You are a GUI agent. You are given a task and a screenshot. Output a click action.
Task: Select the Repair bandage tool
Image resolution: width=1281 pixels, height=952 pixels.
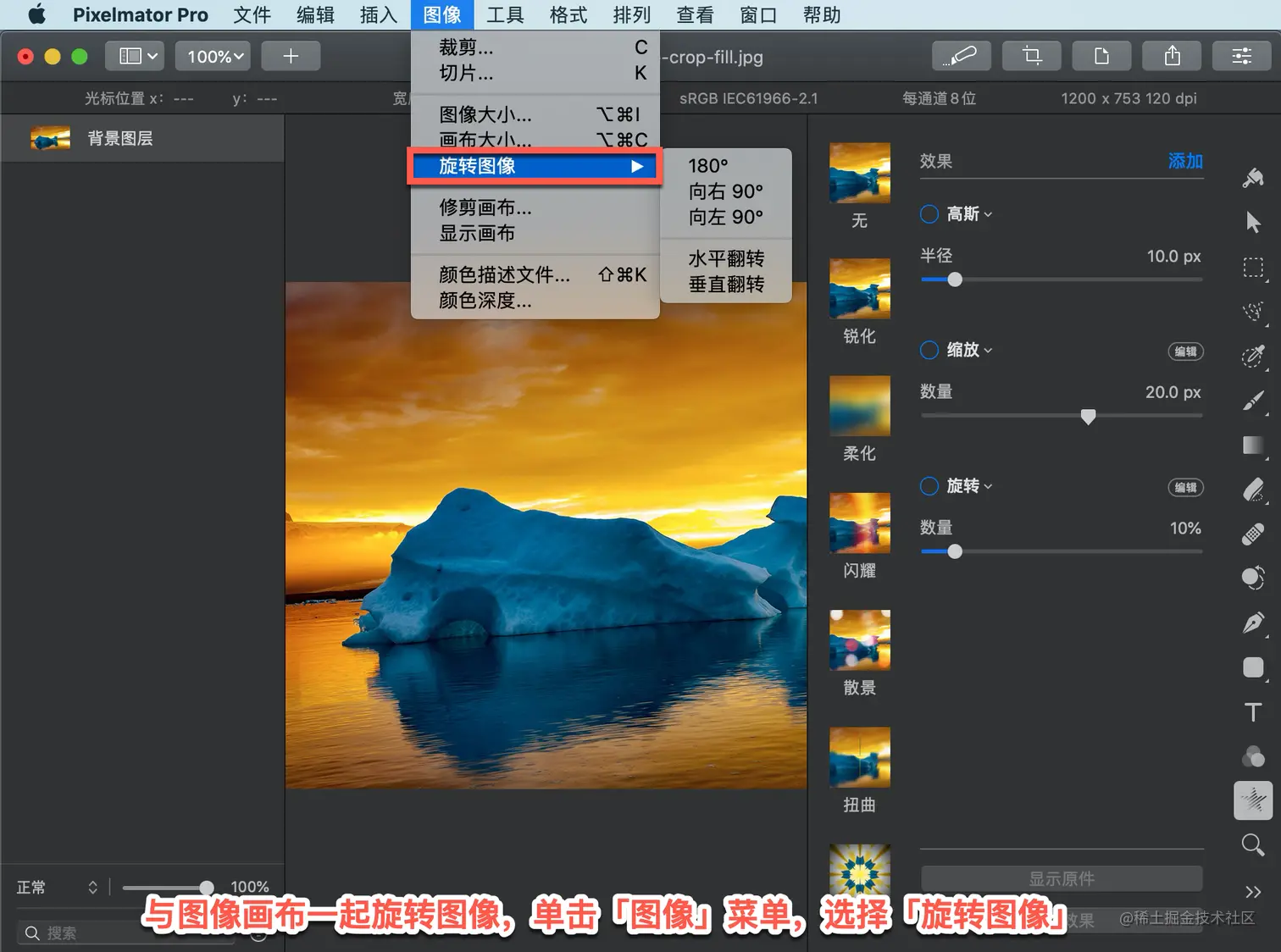[x=1253, y=534]
